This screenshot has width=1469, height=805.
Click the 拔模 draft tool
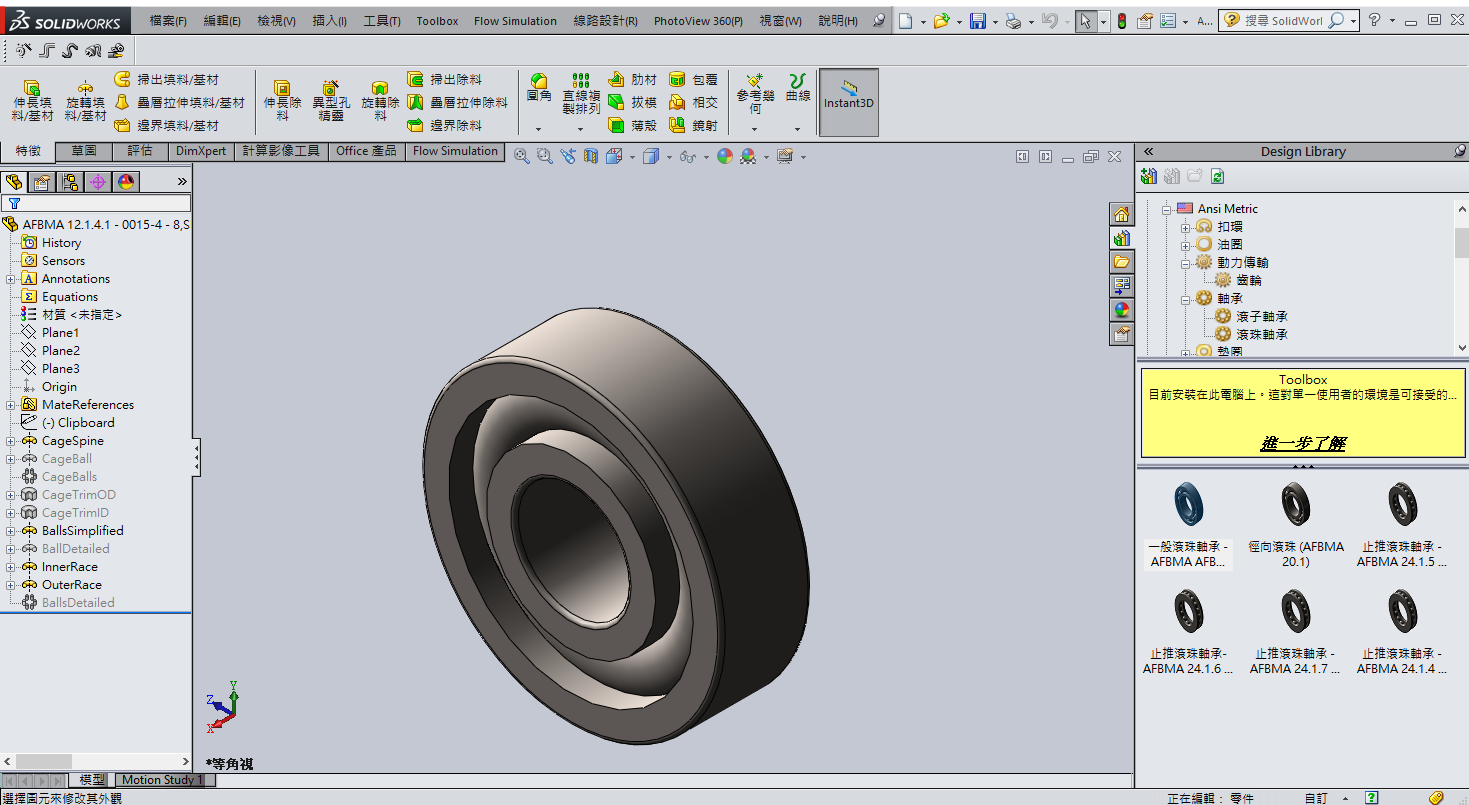(x=632, y=102)
